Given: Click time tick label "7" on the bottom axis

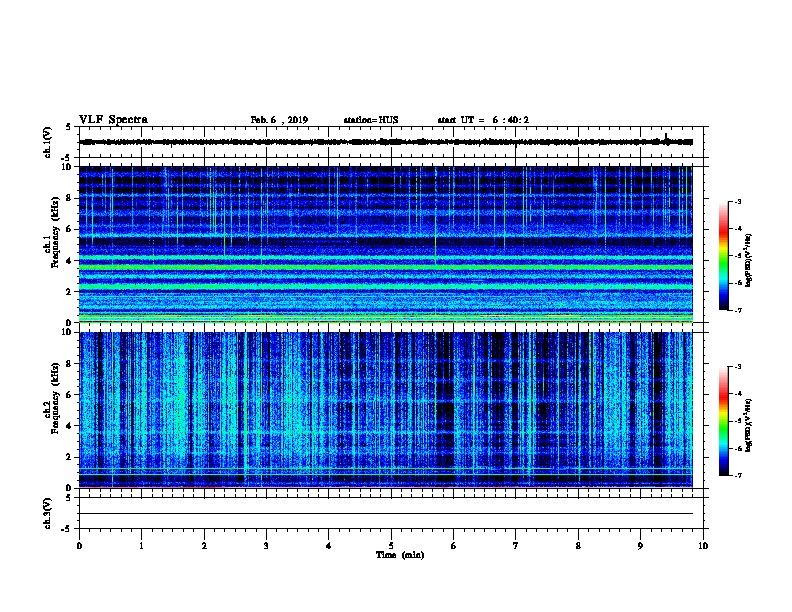Looking at the screenshot, I should [x=516, y=545].
